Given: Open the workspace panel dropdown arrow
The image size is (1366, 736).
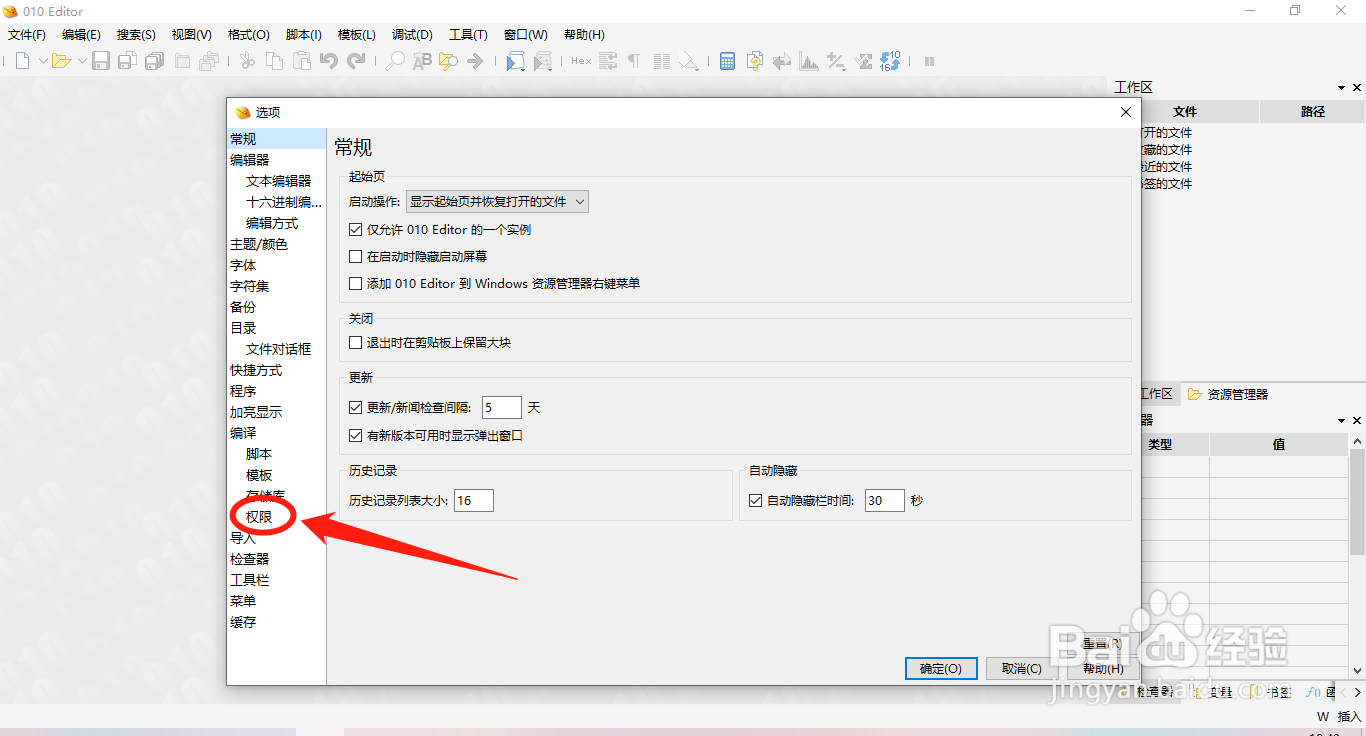Looking at the screenshot, I should (1342, 88).
